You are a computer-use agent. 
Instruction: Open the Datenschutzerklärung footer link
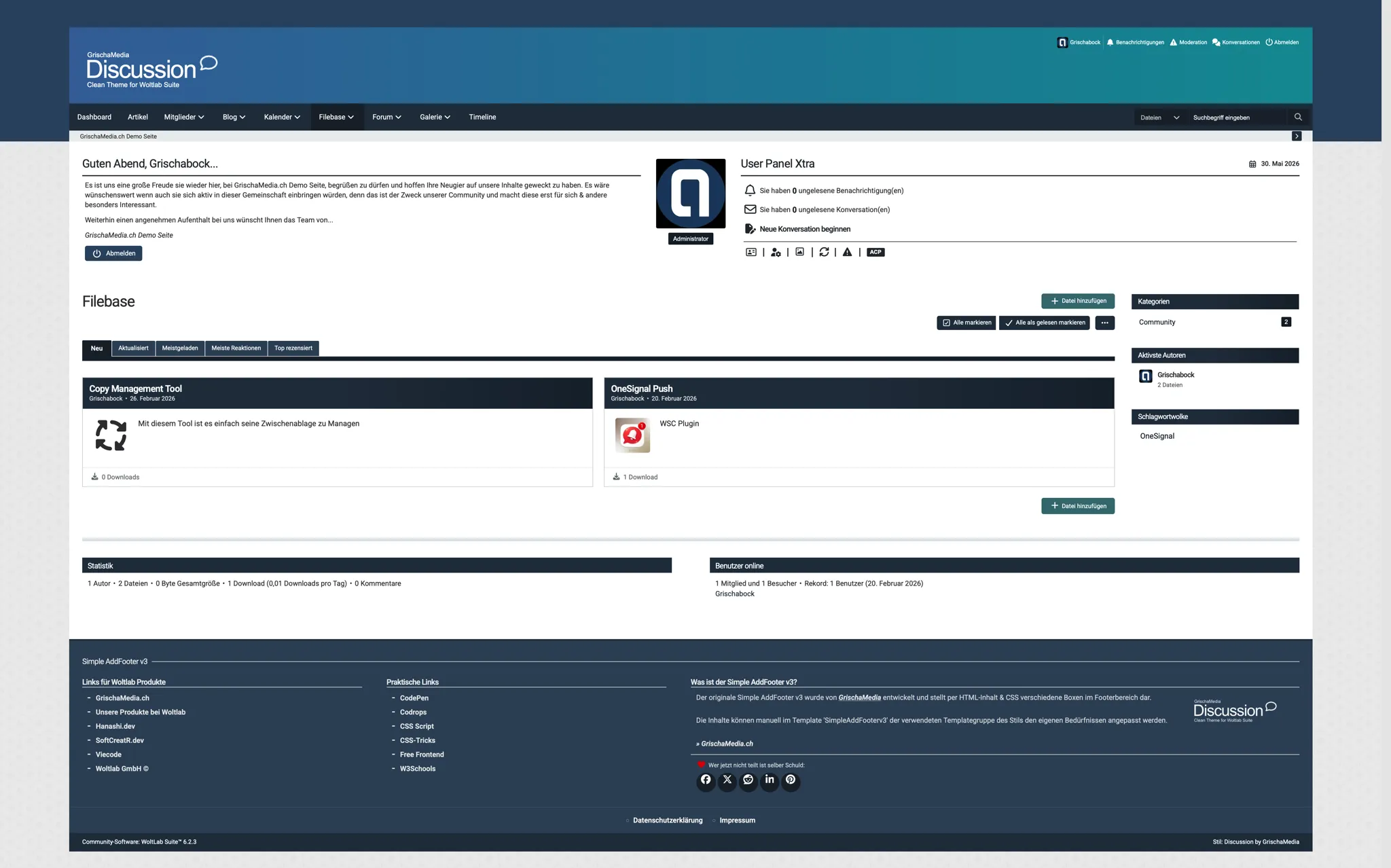(668, 820)
